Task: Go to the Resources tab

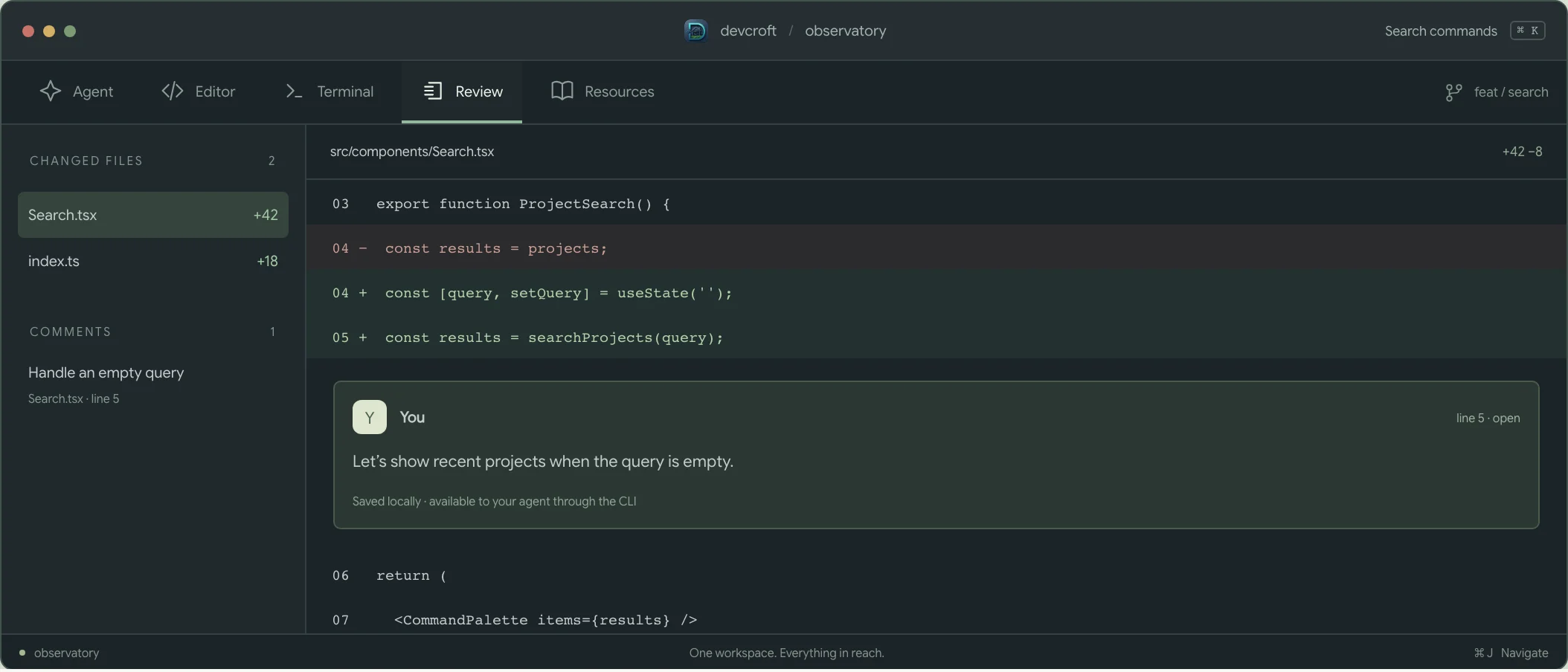Action: (603, 91)
